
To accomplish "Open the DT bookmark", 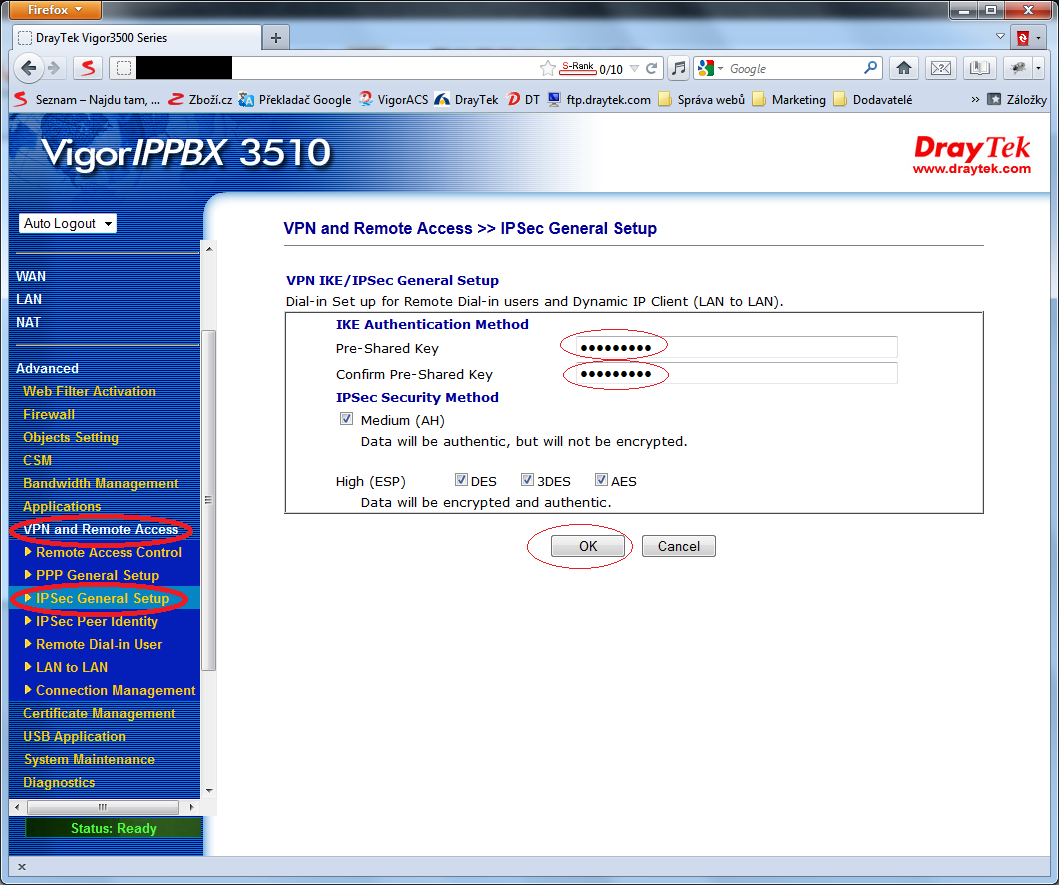I will (523, 99).
